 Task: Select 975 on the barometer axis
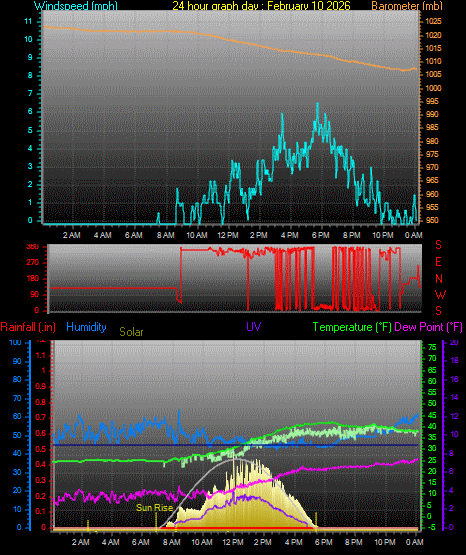point(432,154)
